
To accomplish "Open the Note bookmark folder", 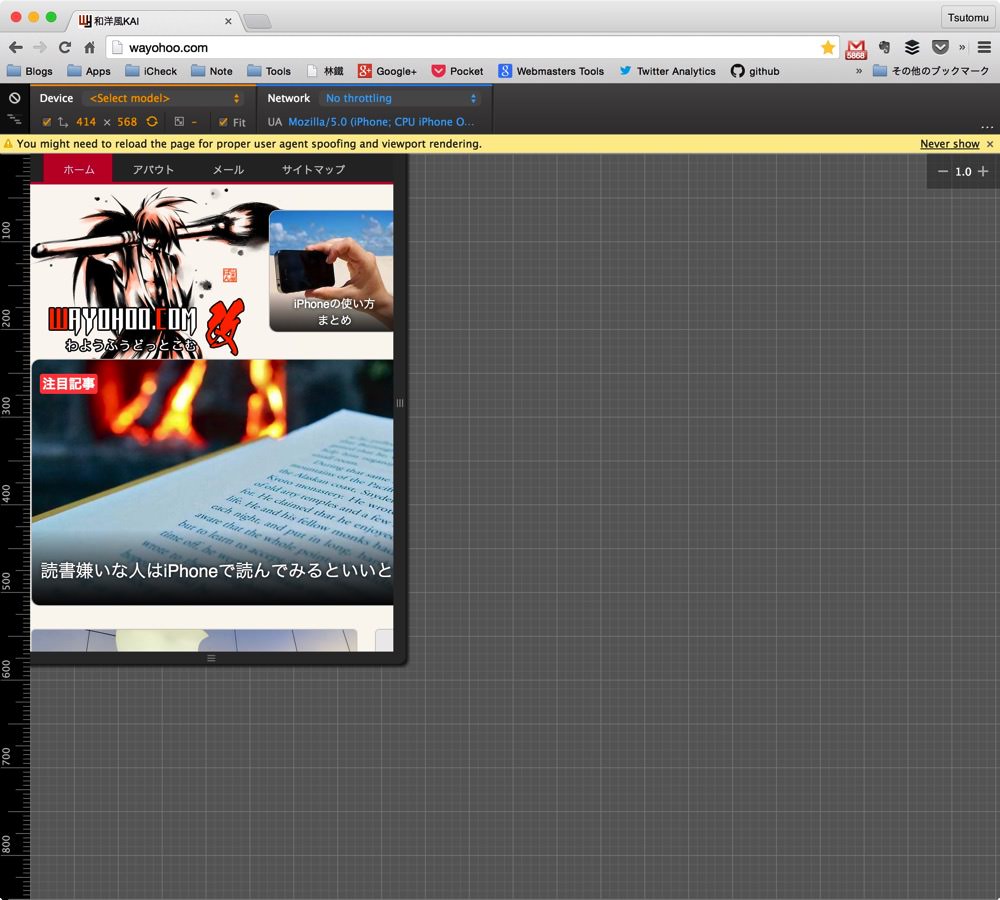I will [x=212, y=71].
